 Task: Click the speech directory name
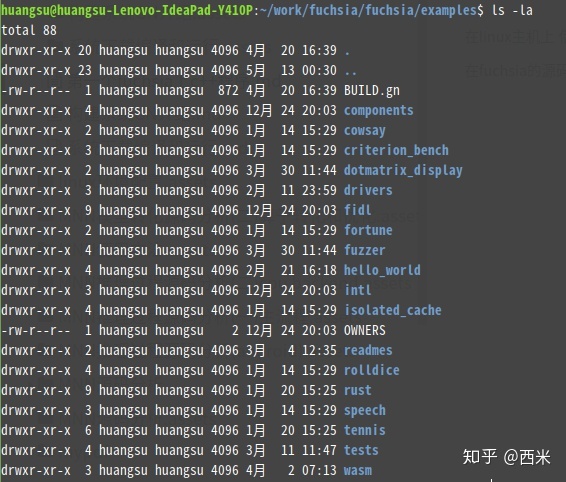point(365,411)
